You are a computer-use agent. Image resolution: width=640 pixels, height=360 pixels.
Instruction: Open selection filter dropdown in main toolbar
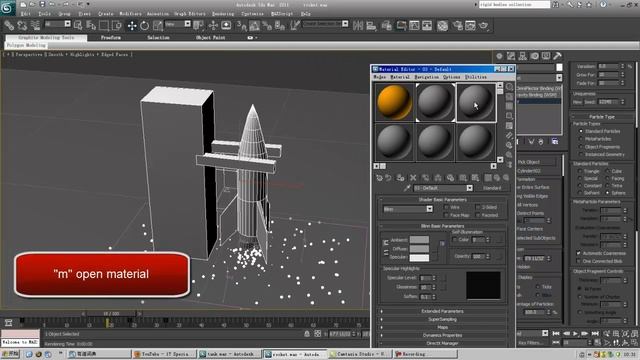pyautogui.click(x=67, y=24)
